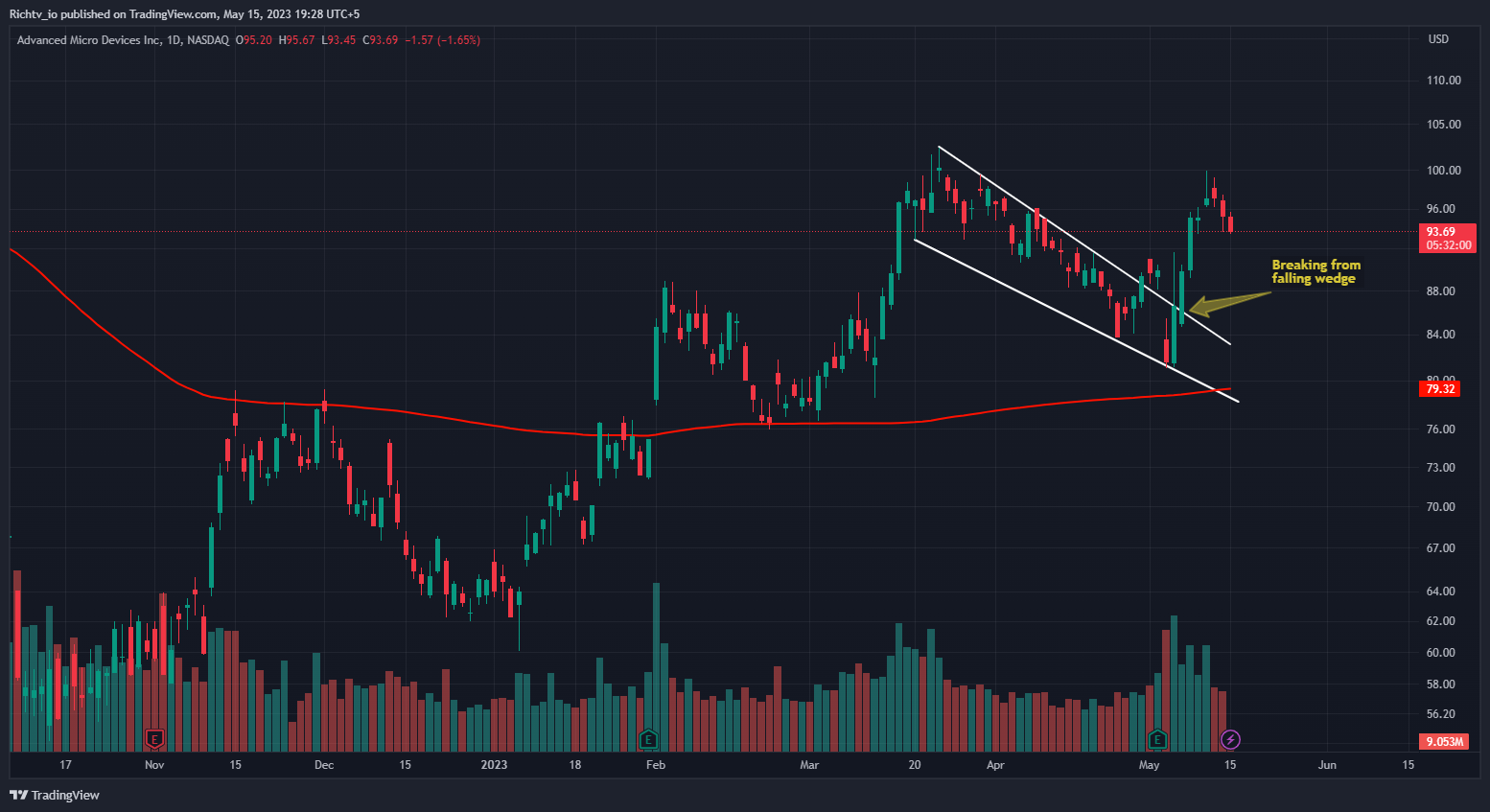Open the earnings marker near May

click(x=1158, y=739)
